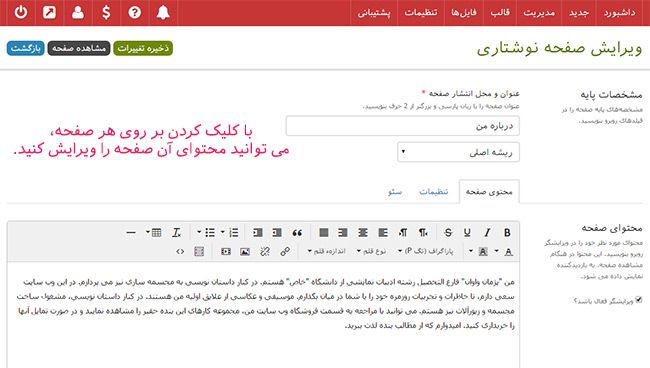The image size is (650, 368).
Task: Insert a hyperlink with the chain icon
Action: click(285, 252)
